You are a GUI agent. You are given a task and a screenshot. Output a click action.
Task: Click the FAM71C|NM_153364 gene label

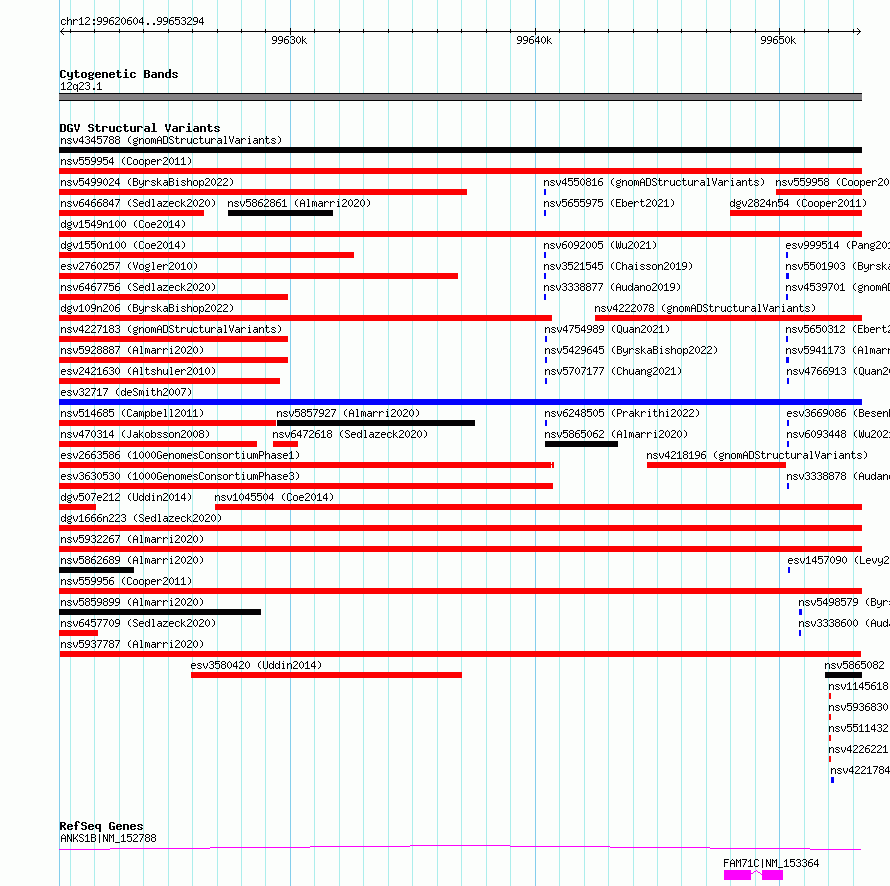tap(771, 863)
